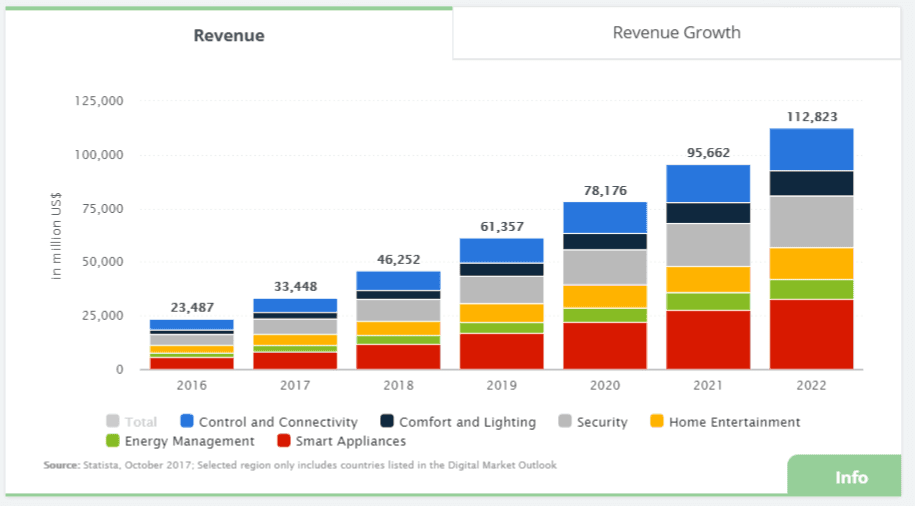Switch to the Revenue tab
Viewport: 915px width, 506px height.
[x=229, y=35]
